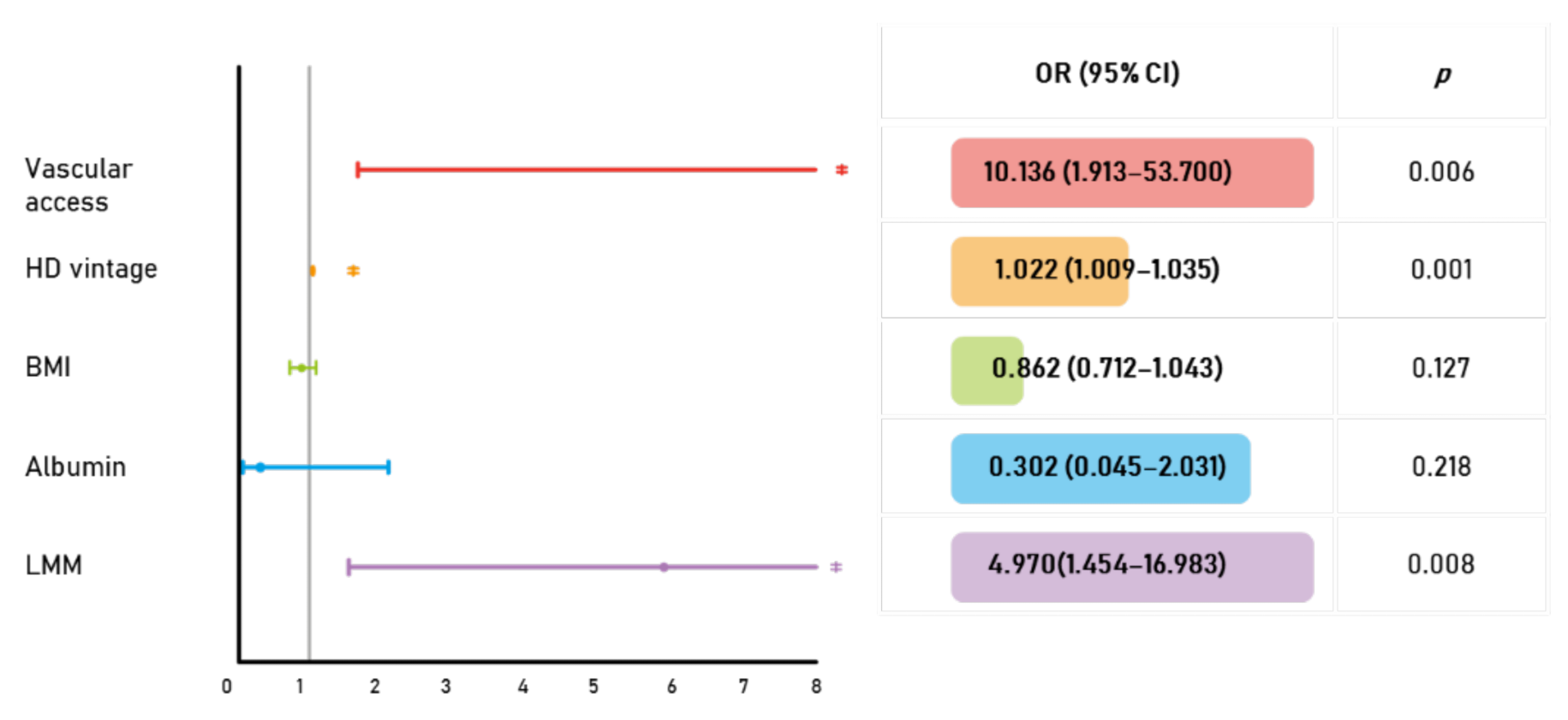This screenshot has width=1568, height=720.
Task: Click the green BMI odds ratio box
Action: click(987, 370)
